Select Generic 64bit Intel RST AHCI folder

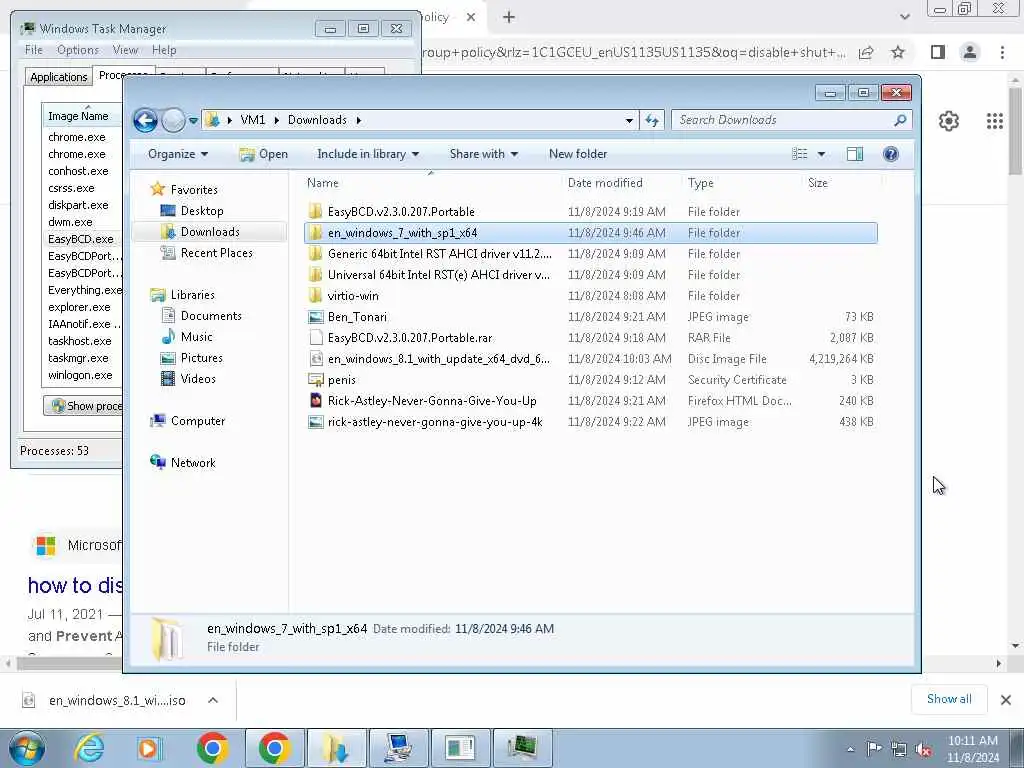point(590,253)
